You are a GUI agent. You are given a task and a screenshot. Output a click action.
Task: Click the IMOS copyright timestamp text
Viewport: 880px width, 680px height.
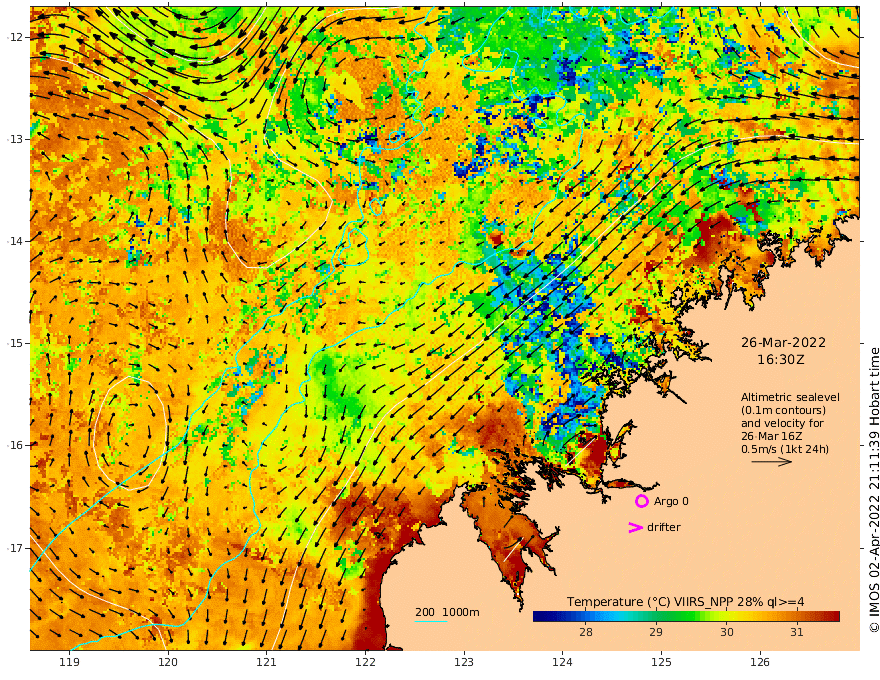874,490
